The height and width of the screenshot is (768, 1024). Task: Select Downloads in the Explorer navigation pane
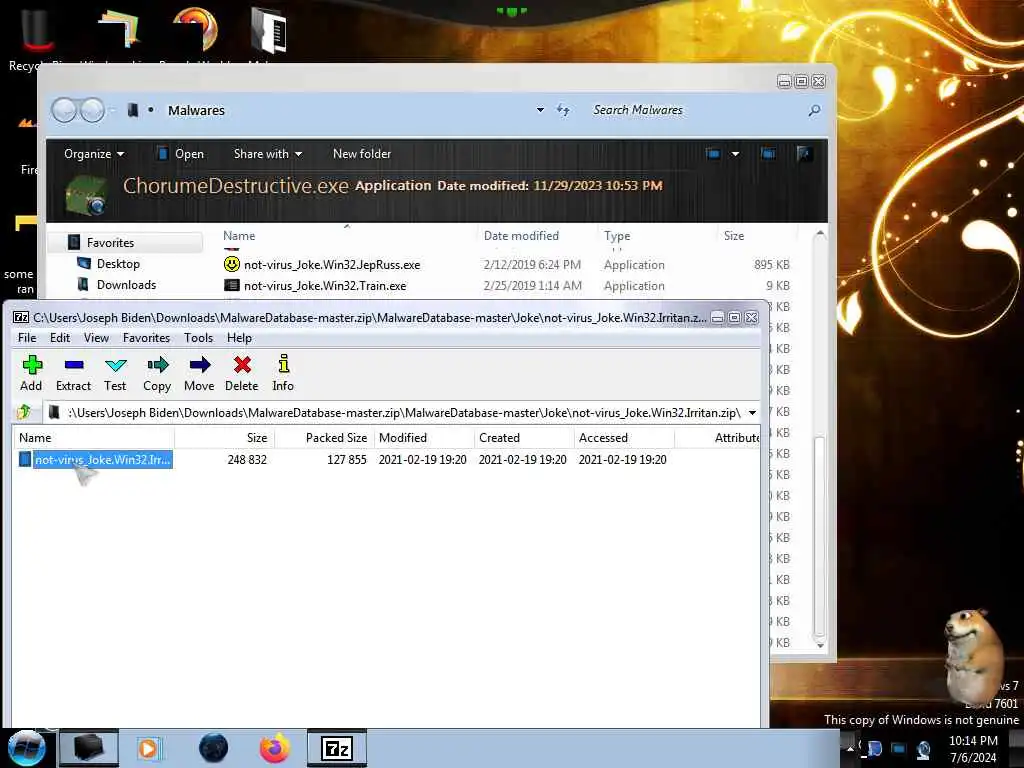[126, 285]
